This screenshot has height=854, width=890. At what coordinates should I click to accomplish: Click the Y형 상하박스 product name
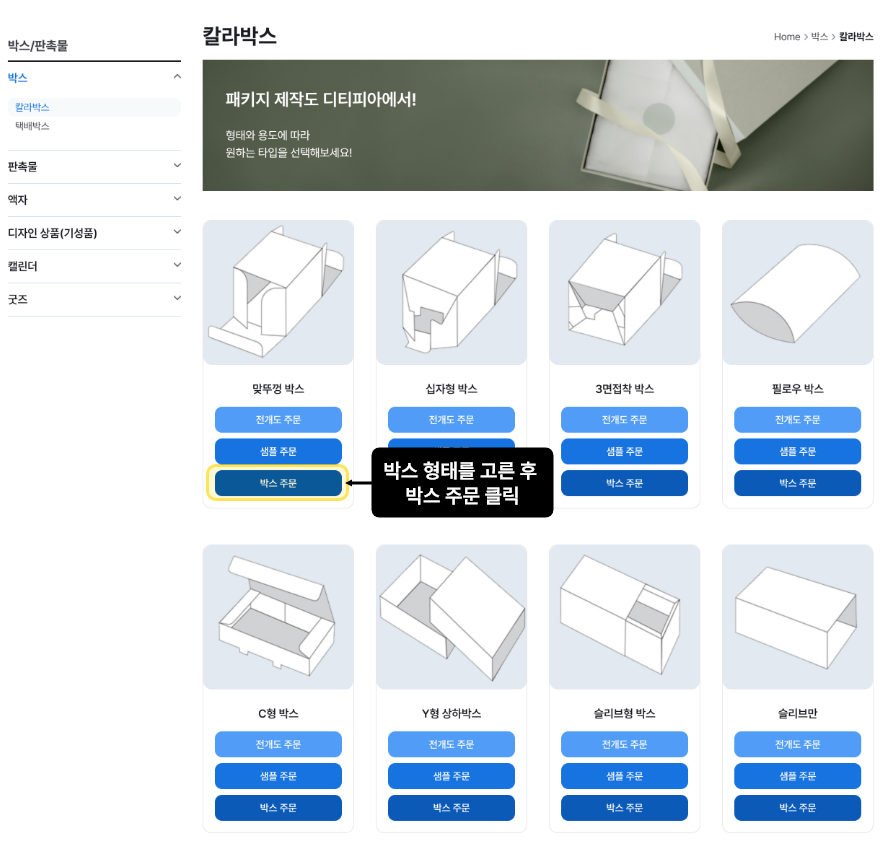[451, 713]
